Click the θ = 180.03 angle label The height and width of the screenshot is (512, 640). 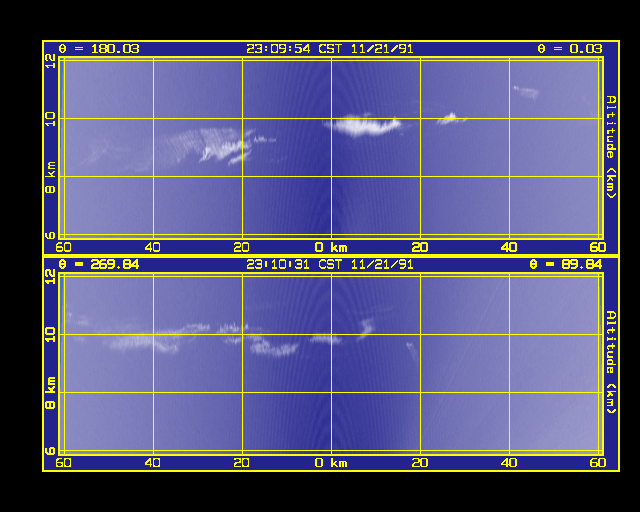pyautogui.click(x=99, y=49)
